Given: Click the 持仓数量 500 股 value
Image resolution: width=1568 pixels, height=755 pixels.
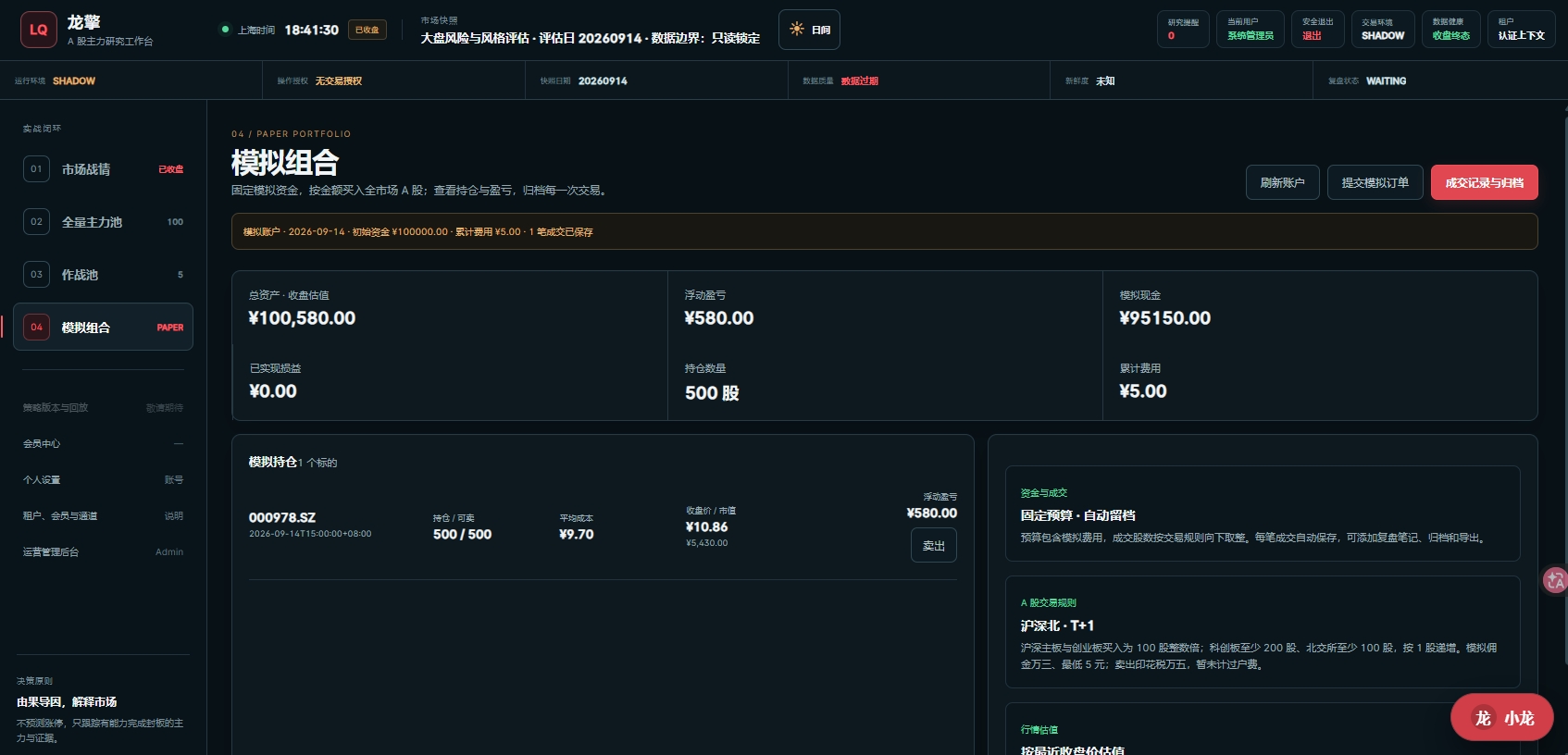Looking at the screenshot, I should [x=712, y=393].
